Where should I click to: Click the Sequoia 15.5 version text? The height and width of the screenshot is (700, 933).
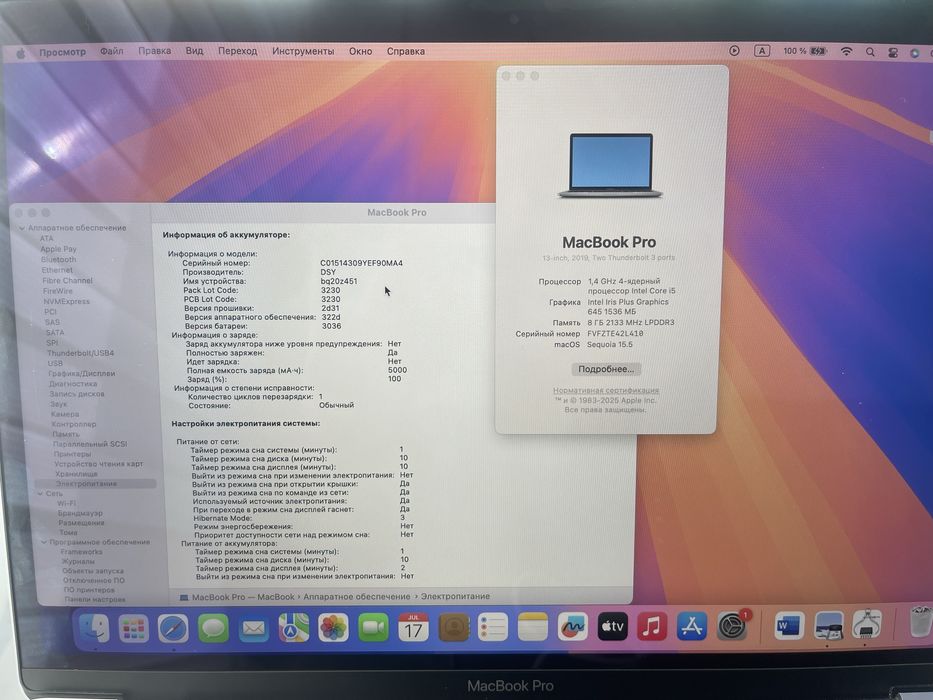pyautogui.click(x=610, y=344)
